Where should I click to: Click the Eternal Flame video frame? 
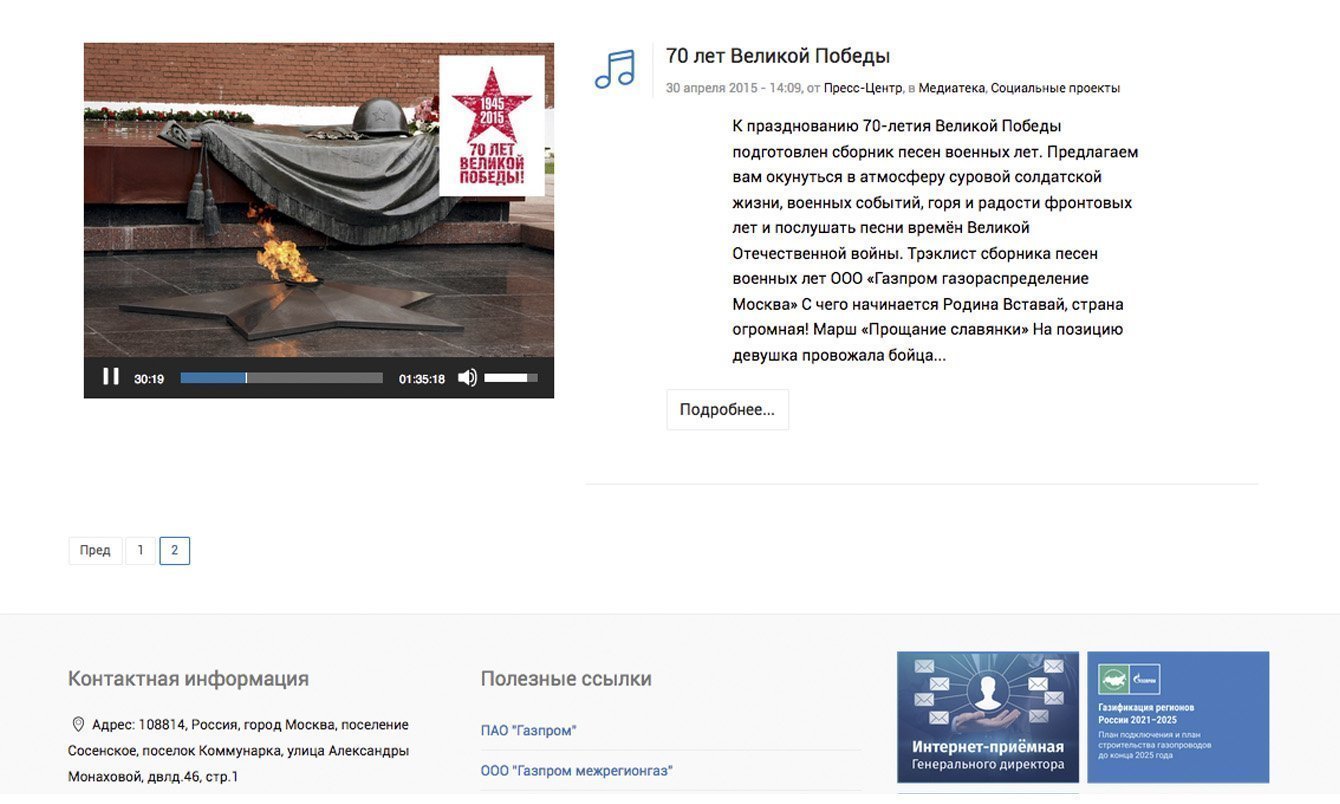coord(318,200)
